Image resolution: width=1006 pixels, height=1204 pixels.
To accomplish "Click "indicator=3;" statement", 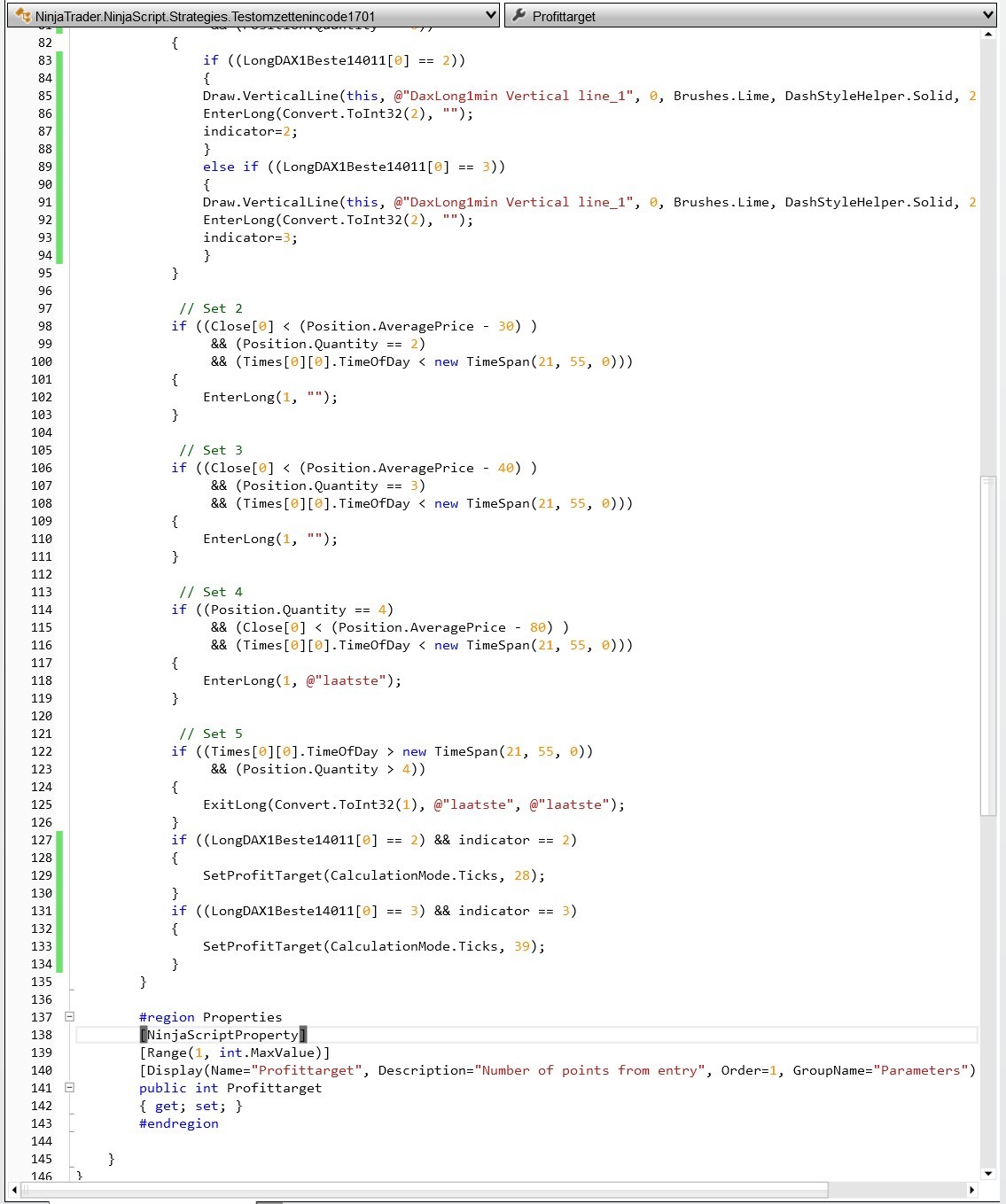I will 251,237.
